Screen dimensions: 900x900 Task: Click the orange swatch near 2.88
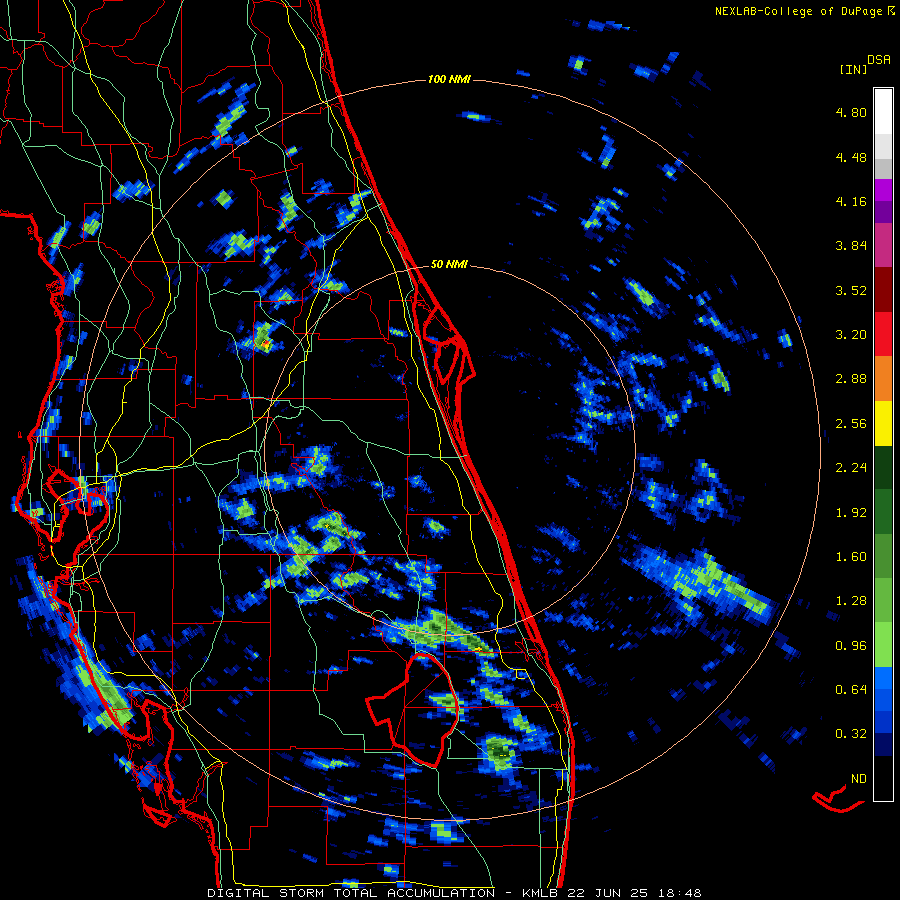click(883, 379)
